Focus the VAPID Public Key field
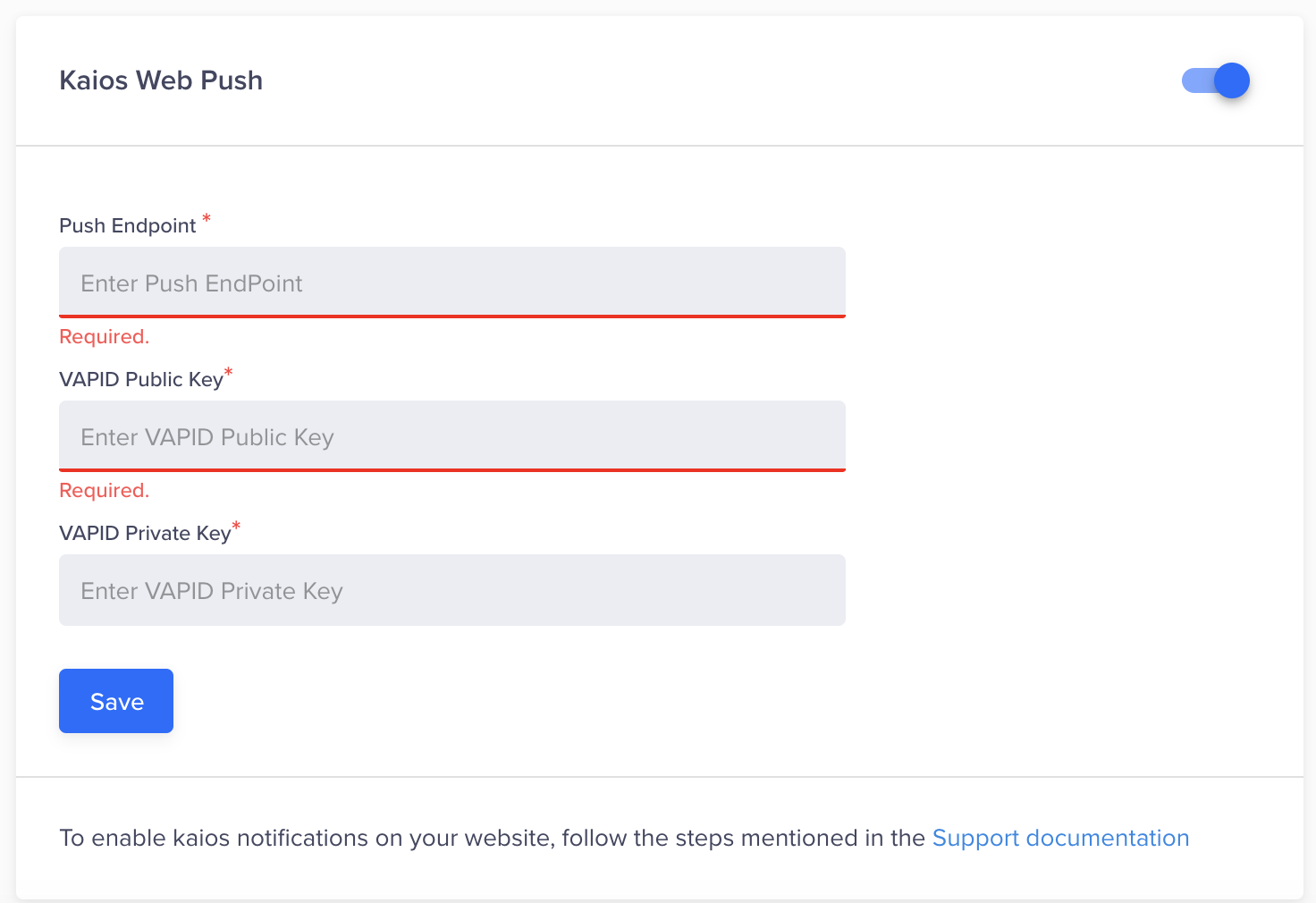The height and width of the screenshot is (903, 1316). (452, 436)
